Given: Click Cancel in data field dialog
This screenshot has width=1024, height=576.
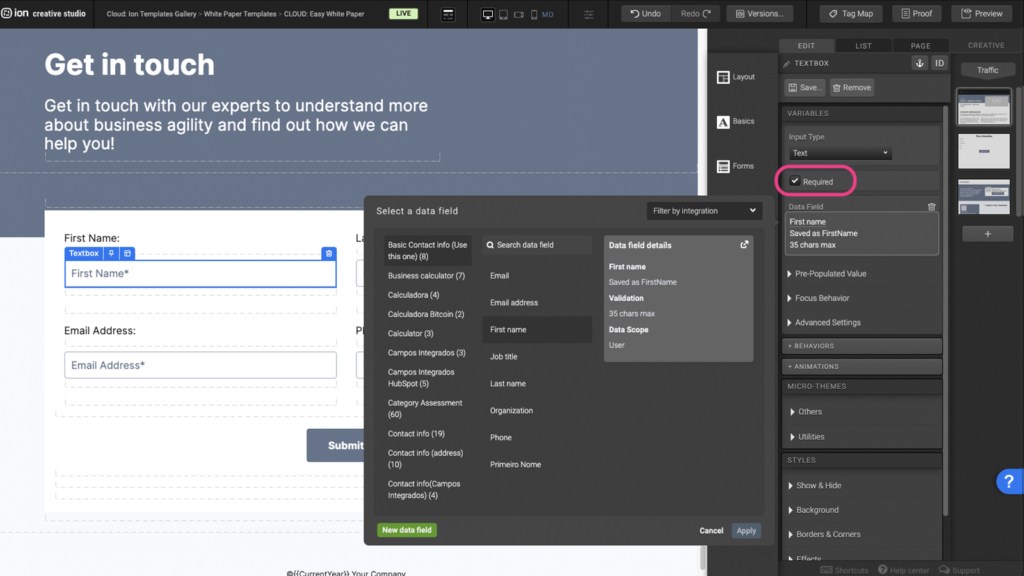Looking at the screenshot, I should pos(711,531).
